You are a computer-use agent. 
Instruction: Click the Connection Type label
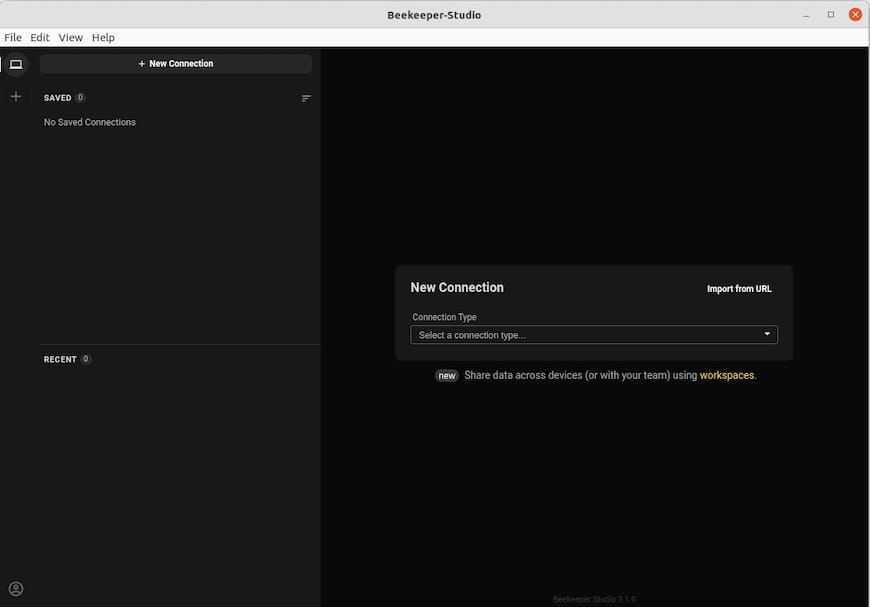(444, 317)
